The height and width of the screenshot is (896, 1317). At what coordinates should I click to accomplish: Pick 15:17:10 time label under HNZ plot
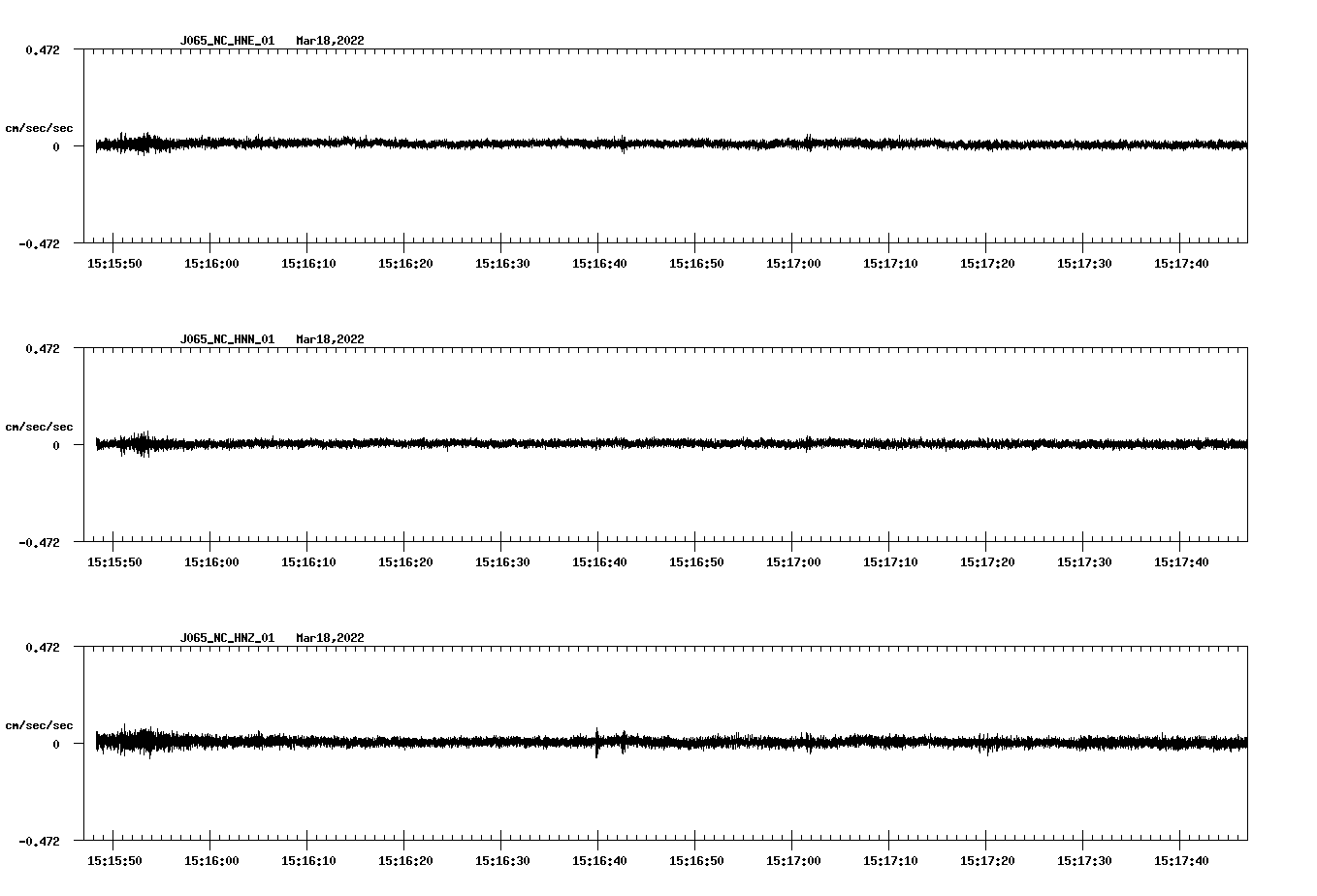890,861
